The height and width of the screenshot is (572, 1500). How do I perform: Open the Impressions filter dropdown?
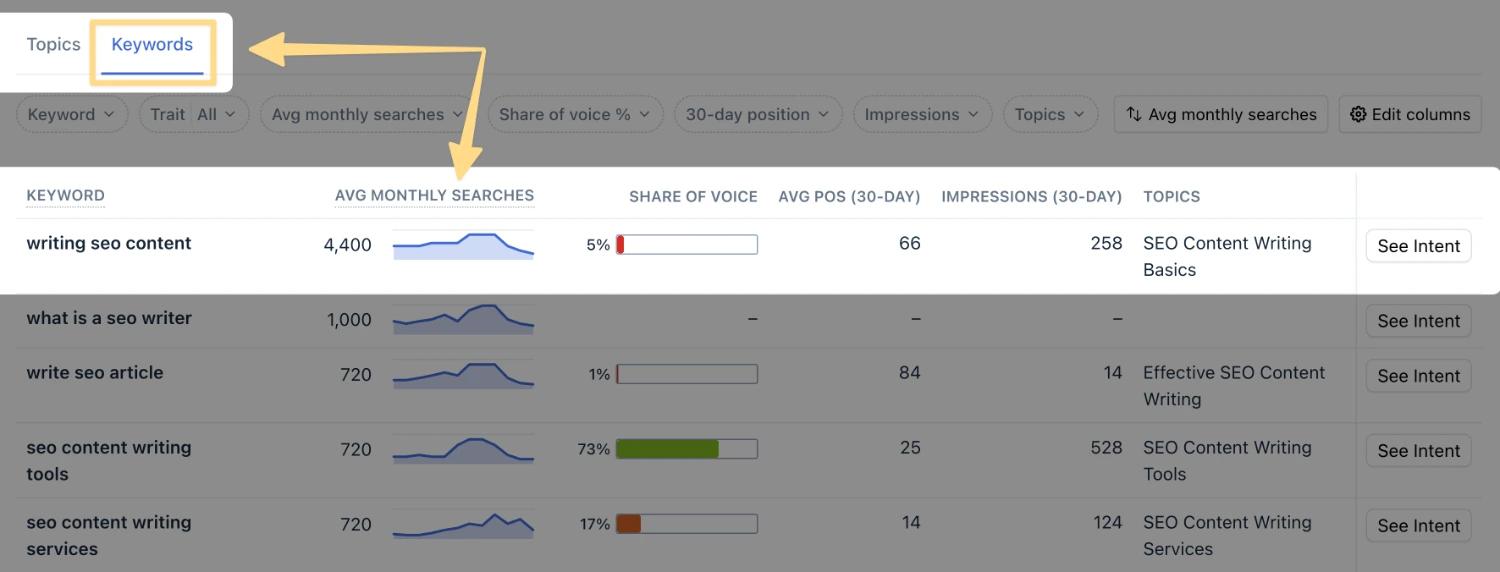pos(922,115)
